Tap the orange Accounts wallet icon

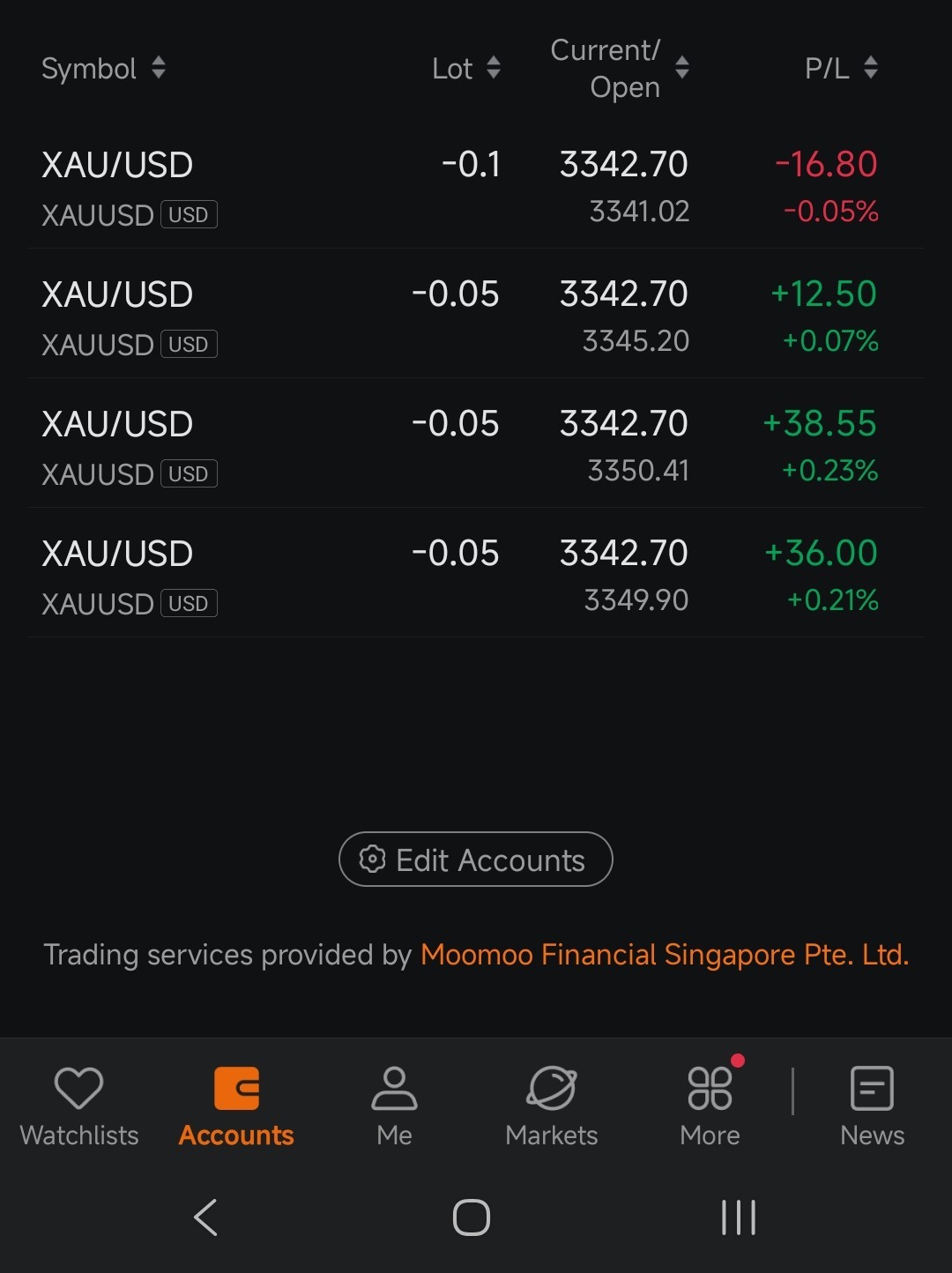tap(236, 1089)
